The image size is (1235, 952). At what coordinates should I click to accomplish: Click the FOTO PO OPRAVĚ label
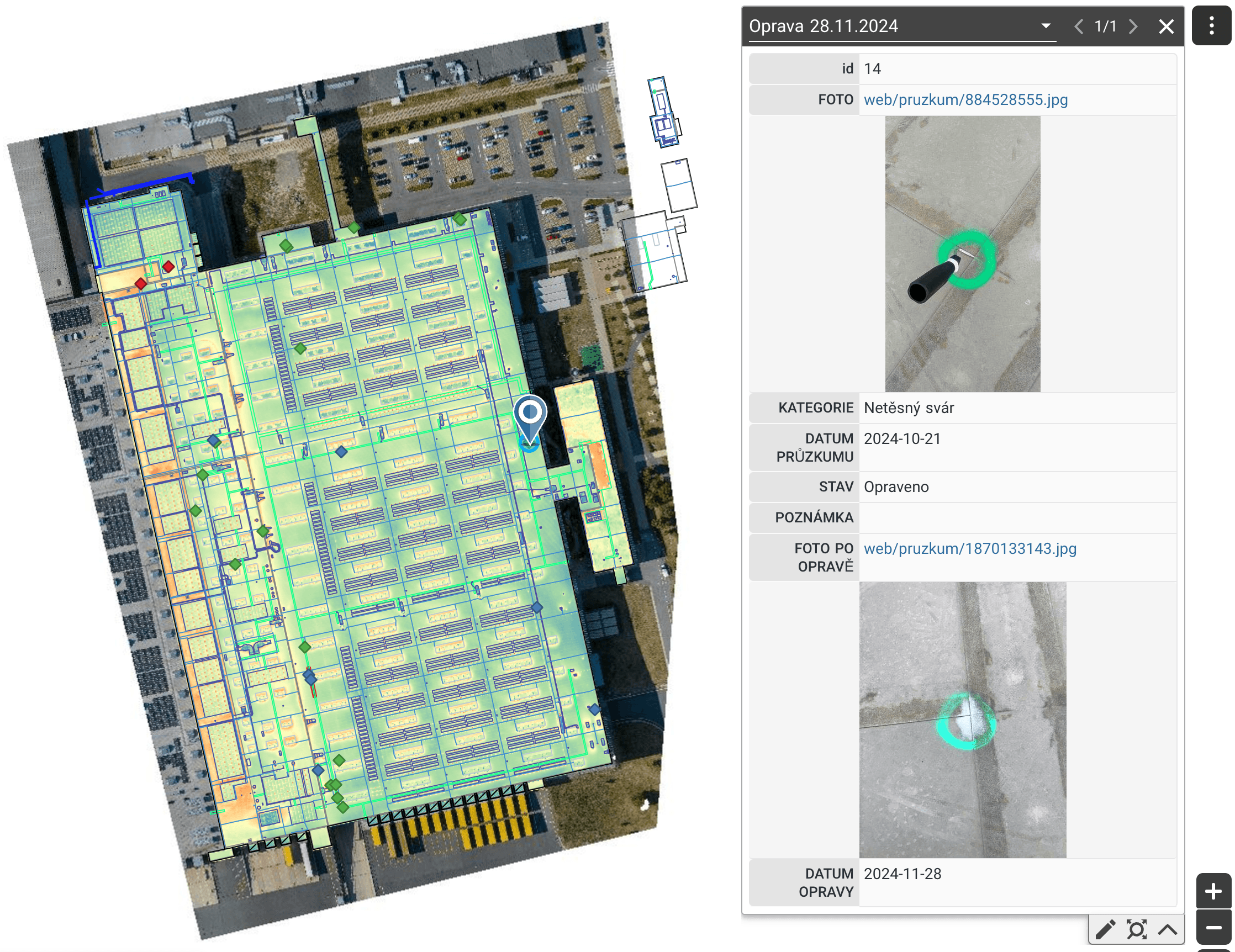(x=824, y=557)
